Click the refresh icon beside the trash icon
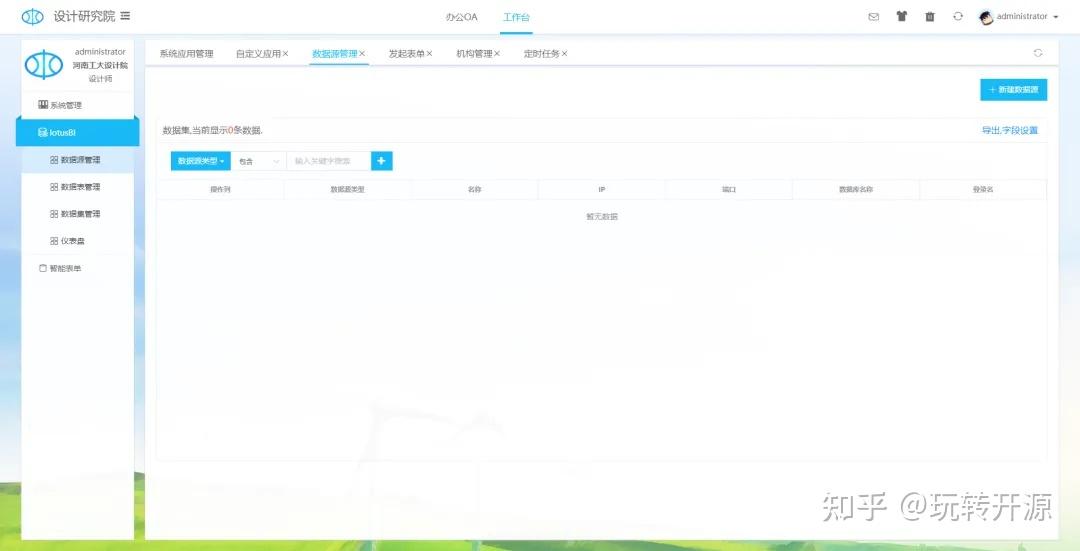Screen dimensions: 1080x551 (x=958, y=17)
